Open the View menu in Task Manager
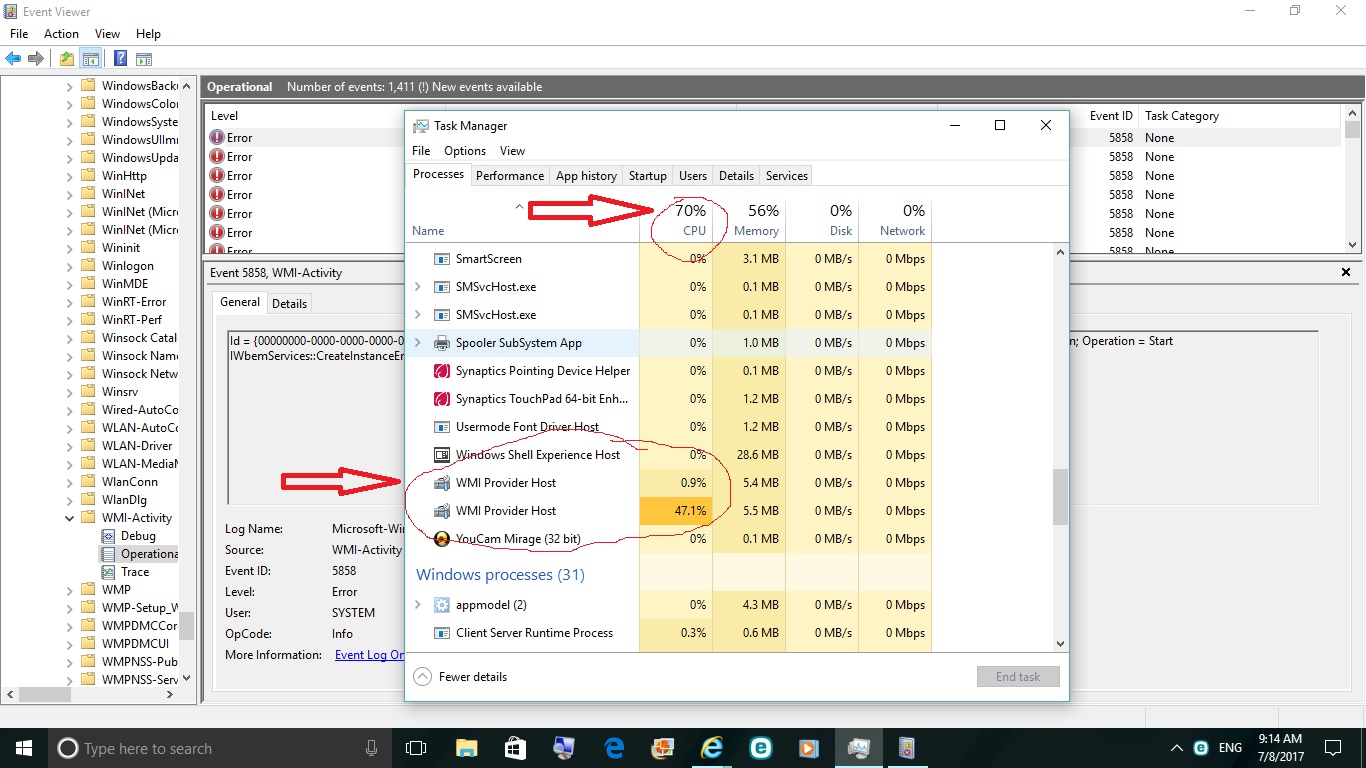The width and height of the screenshot is (1366, 768). click(x=512, y=151)
